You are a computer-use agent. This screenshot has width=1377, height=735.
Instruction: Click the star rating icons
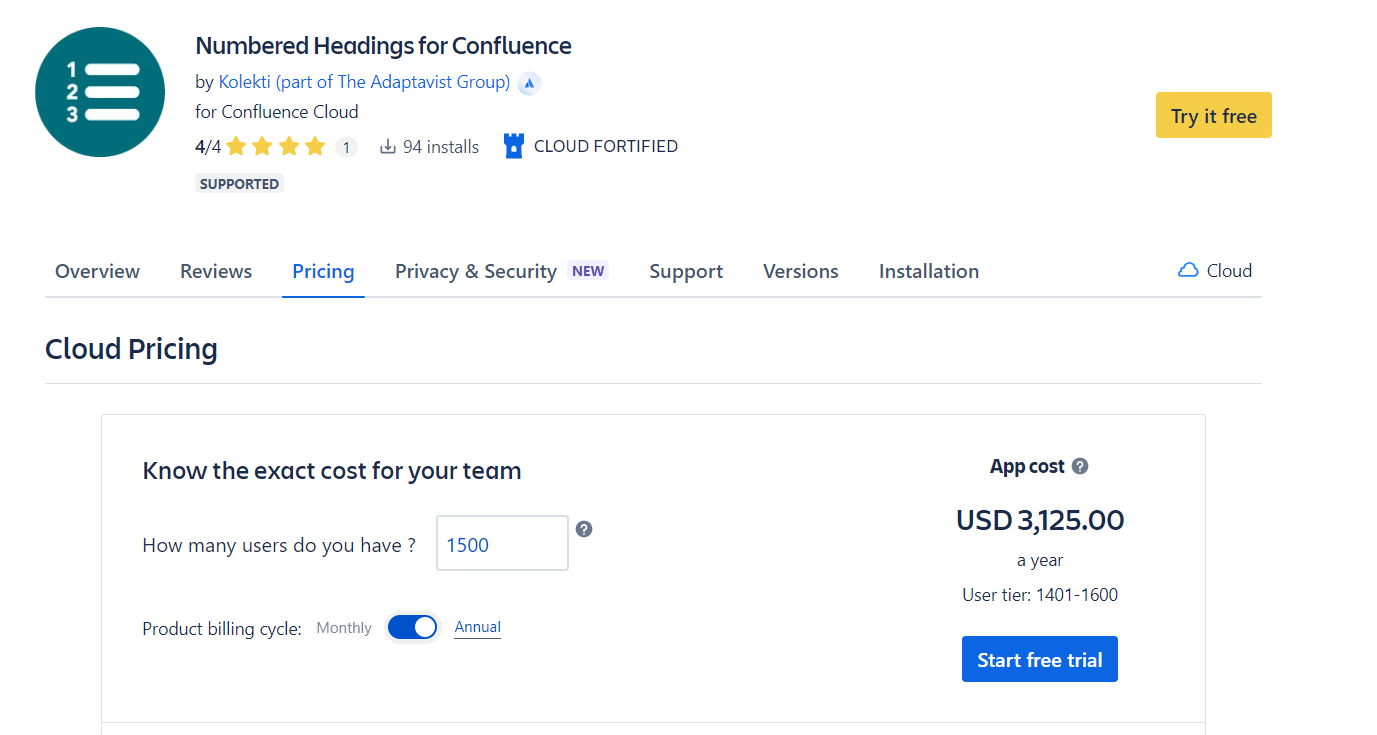tap(276, 147)
